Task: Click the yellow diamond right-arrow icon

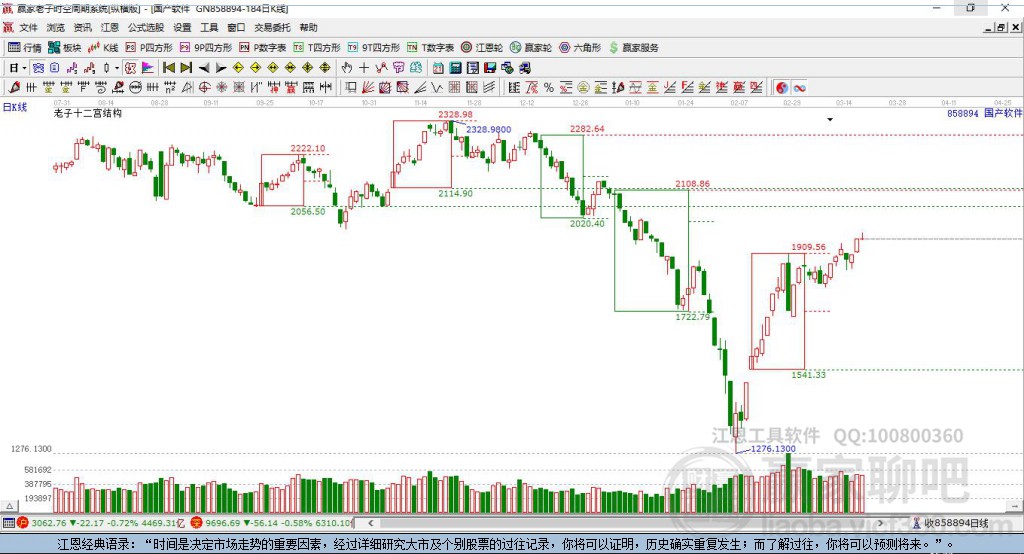Action: (255, 68)
